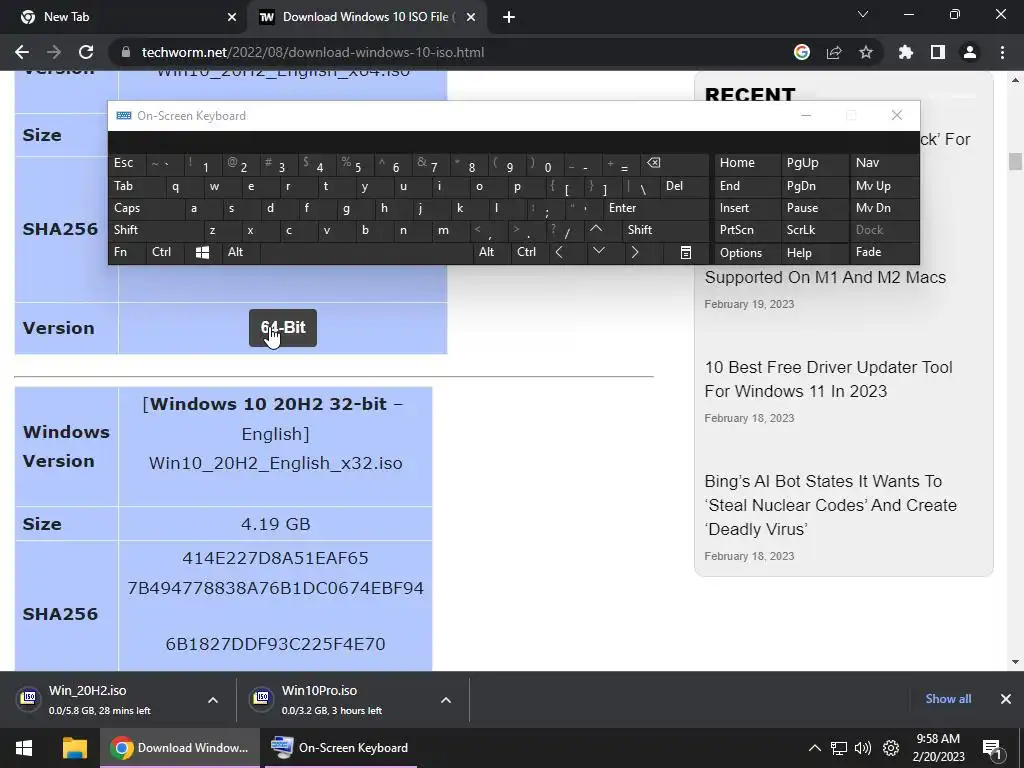1024x768 pixels.
Task: Click the browser back arrow
Action: click(x=22, y=52)
